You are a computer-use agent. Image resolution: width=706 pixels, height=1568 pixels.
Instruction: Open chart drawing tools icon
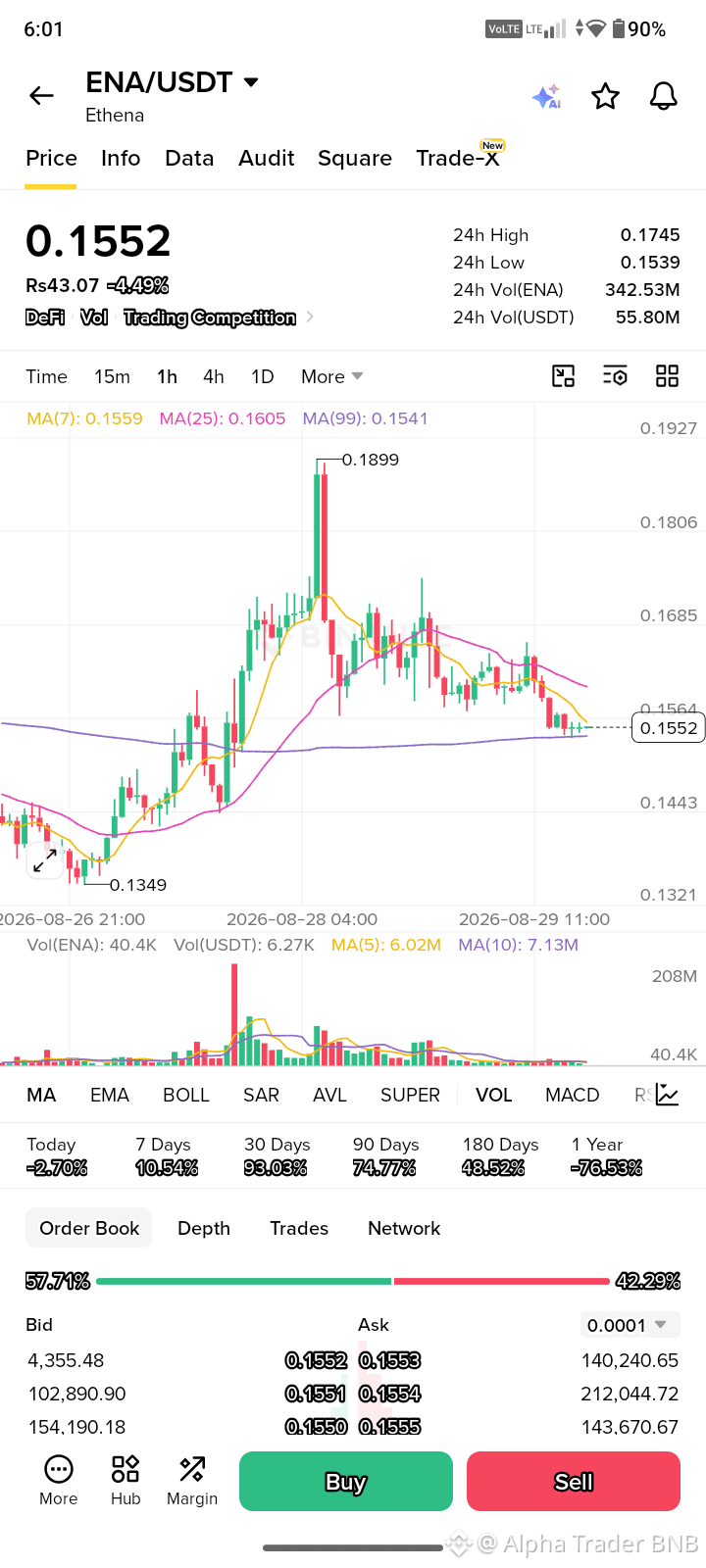pyautogui.click(x=564, y=376)
